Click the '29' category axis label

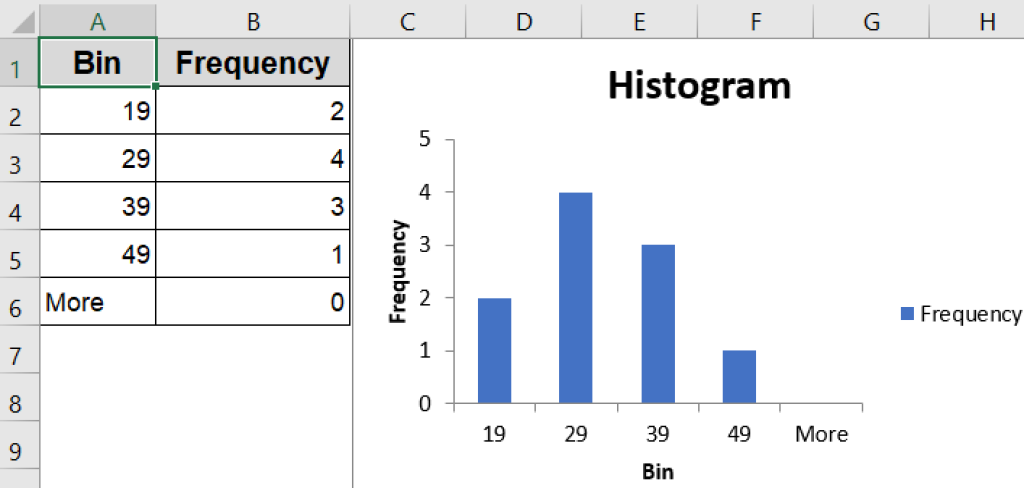click(576, 434)
